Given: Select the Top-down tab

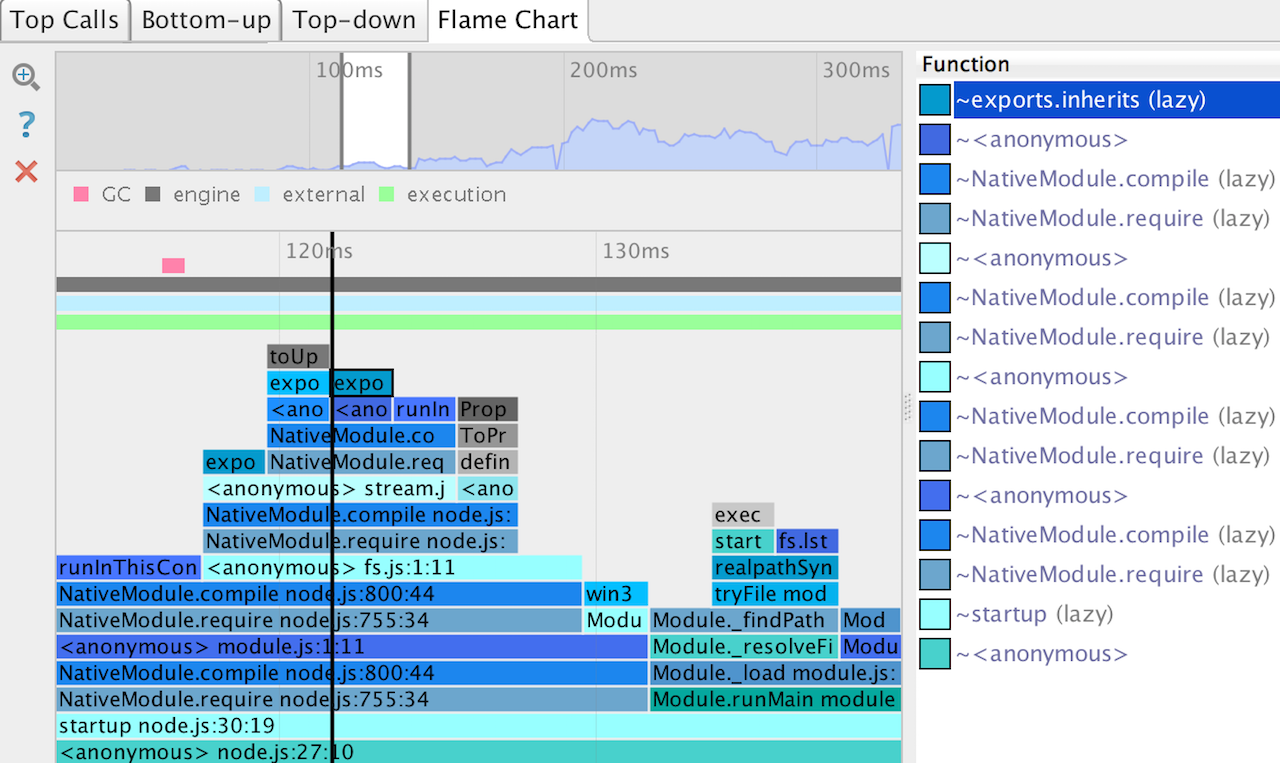Looking at the screenshot, I should [354, 20].
